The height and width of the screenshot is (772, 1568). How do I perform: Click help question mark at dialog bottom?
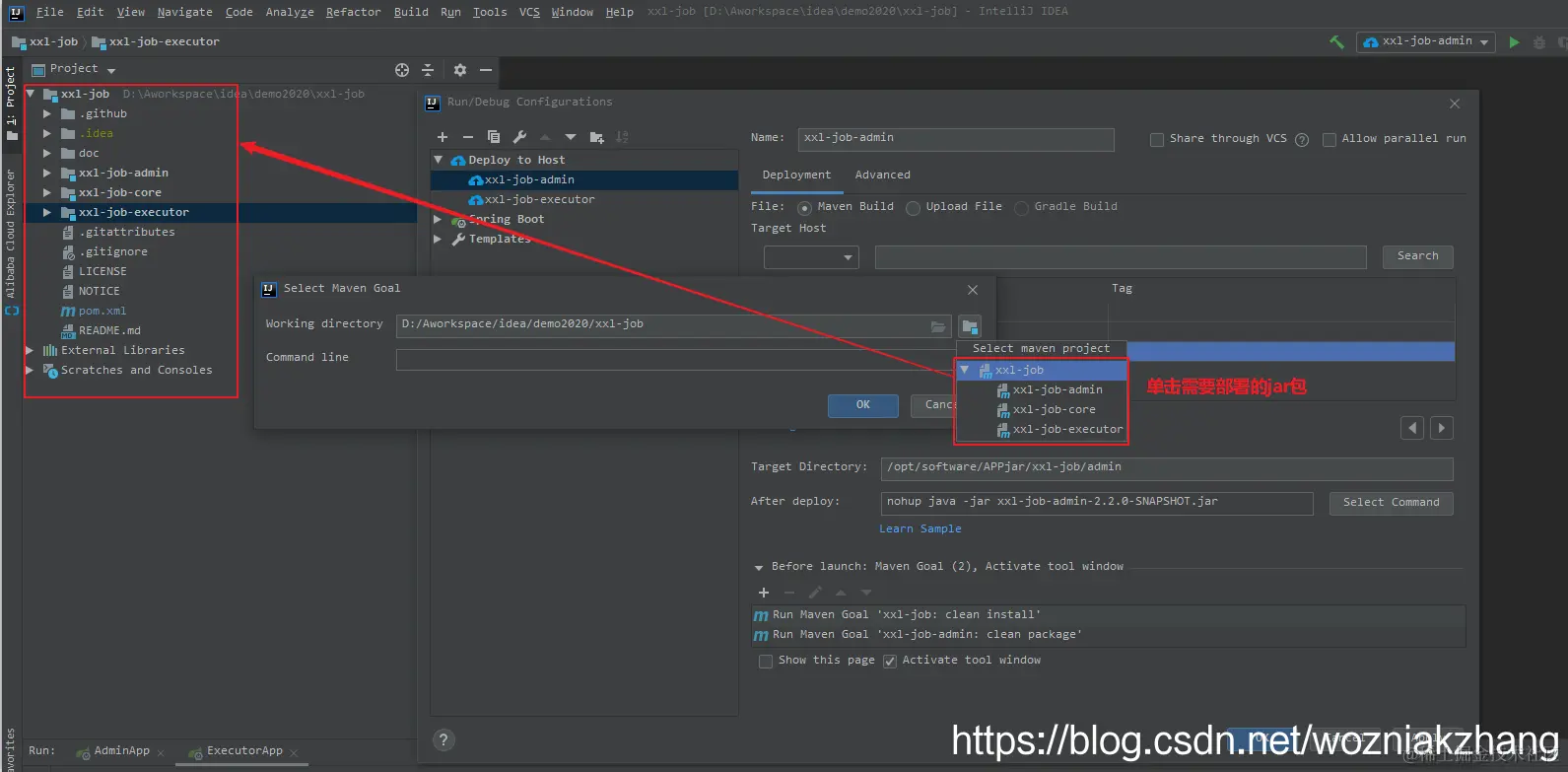pos(443,740)
